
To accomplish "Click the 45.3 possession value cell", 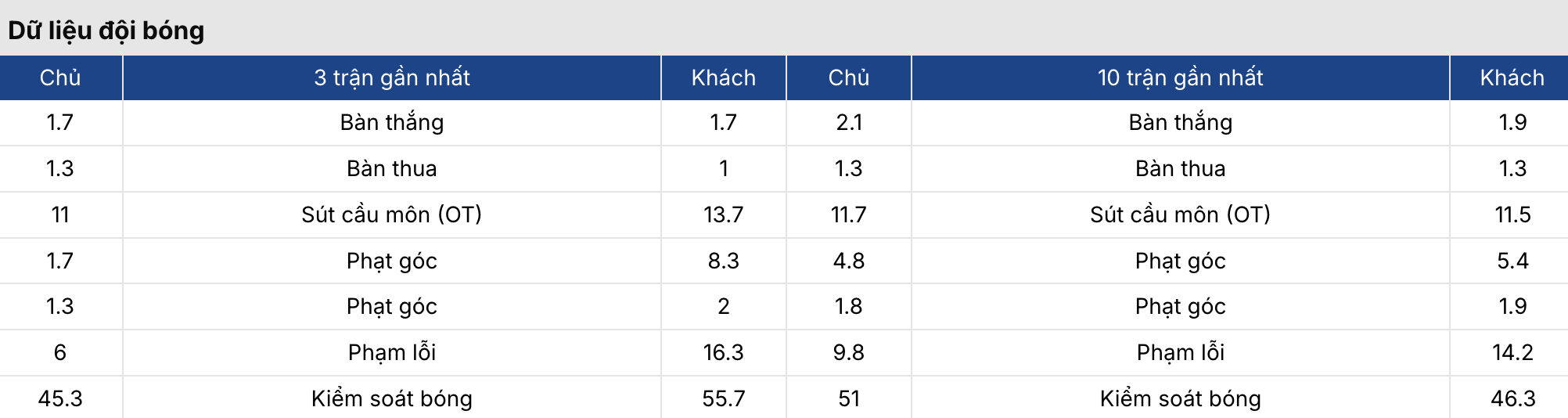I will pyautogui.click(x=60, y=398).
